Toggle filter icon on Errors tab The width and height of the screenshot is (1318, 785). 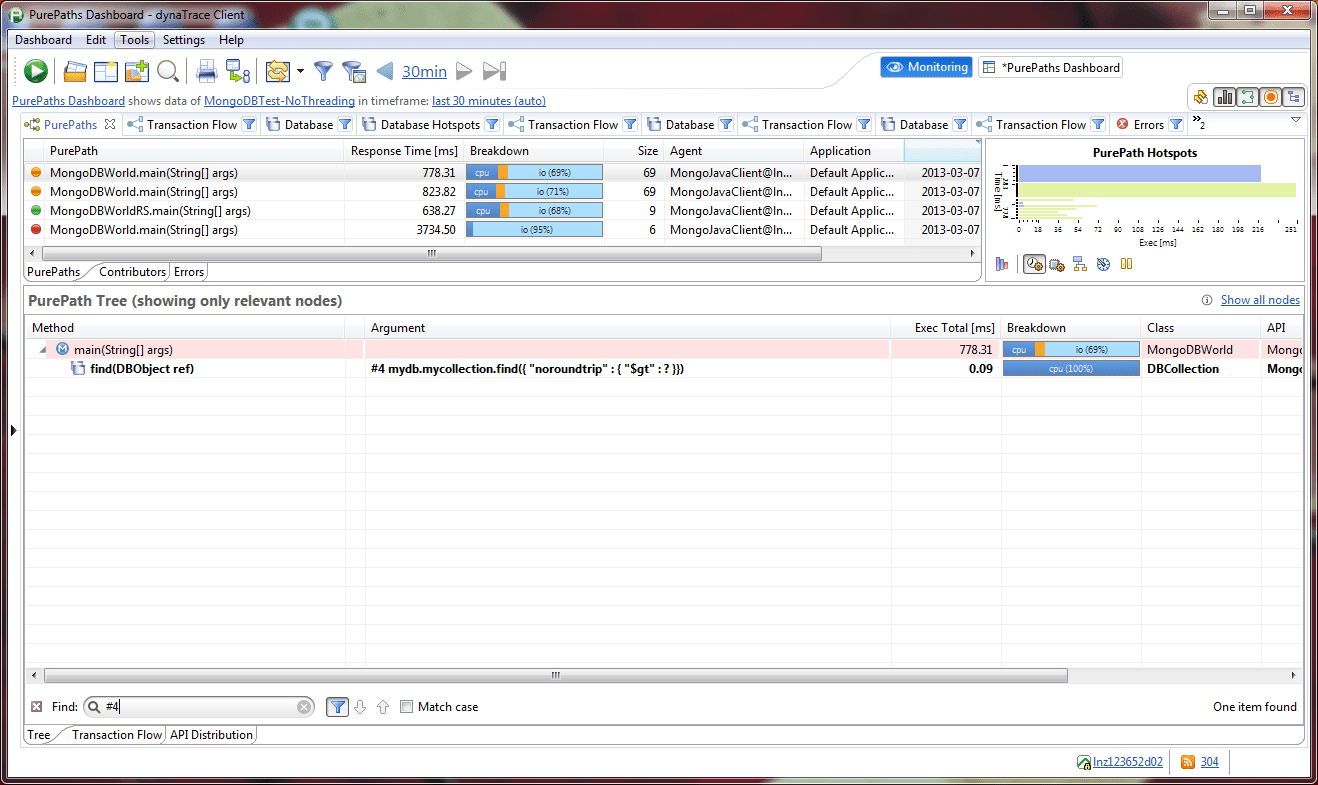[x=1176, y=125]
